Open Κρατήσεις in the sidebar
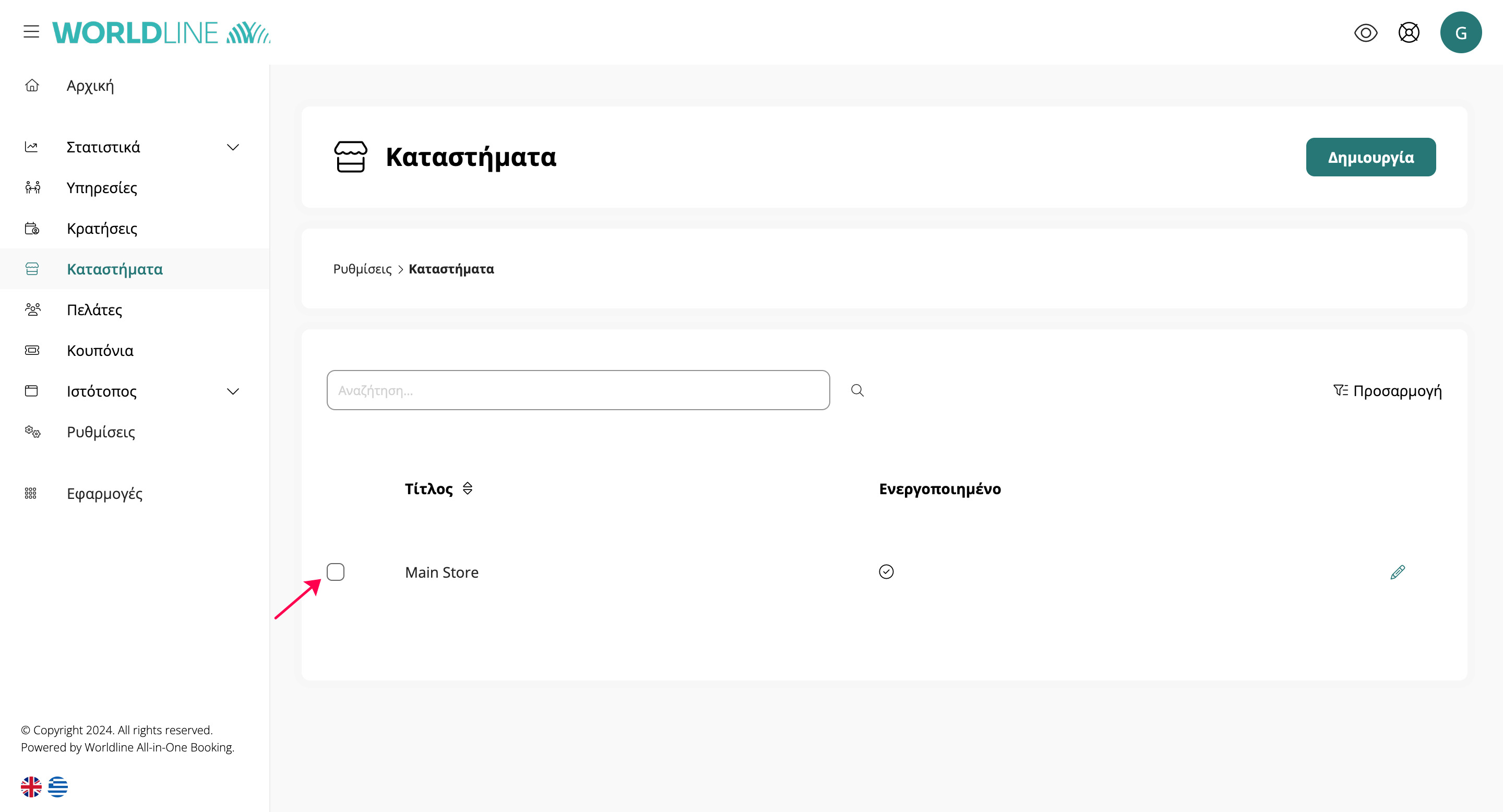 (102, 229)
